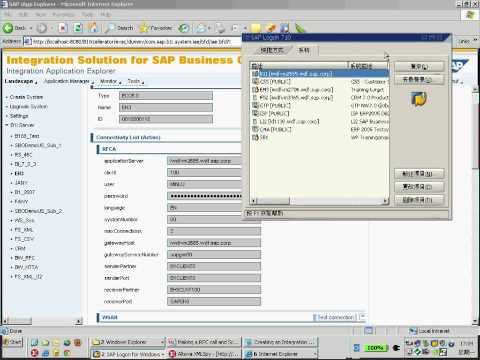
Task: Open the IE Help menu
Action: [106, 15]
